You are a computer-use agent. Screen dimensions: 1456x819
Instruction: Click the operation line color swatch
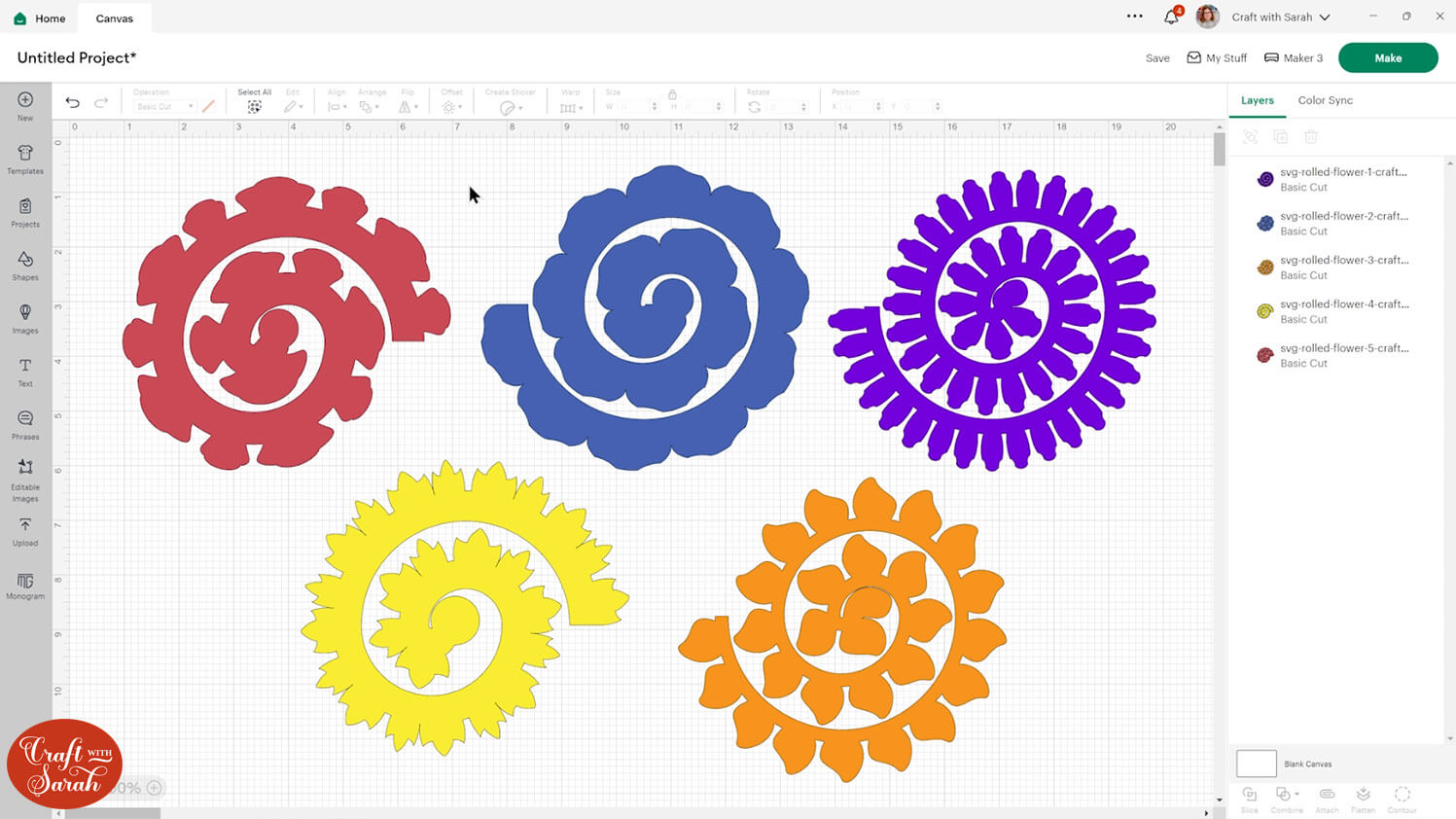point(208,106)
